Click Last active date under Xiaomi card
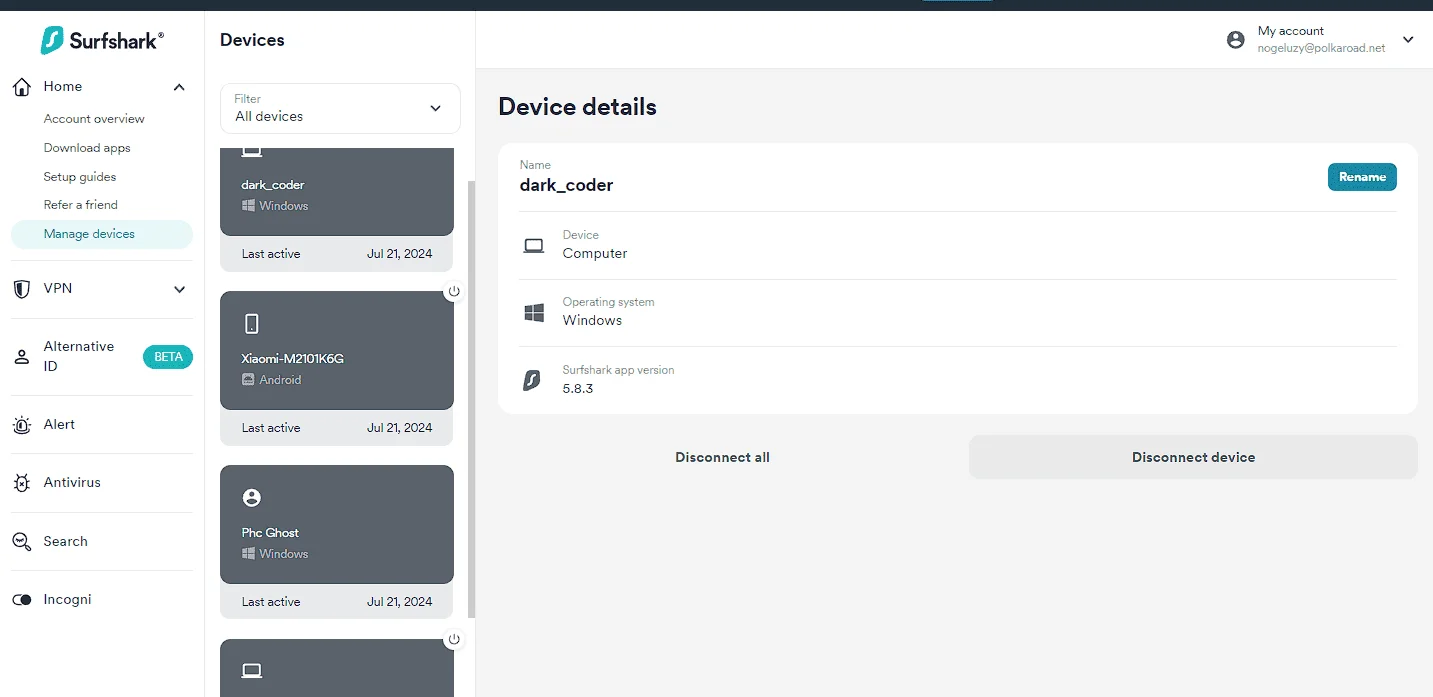 [x=400, y=428]
